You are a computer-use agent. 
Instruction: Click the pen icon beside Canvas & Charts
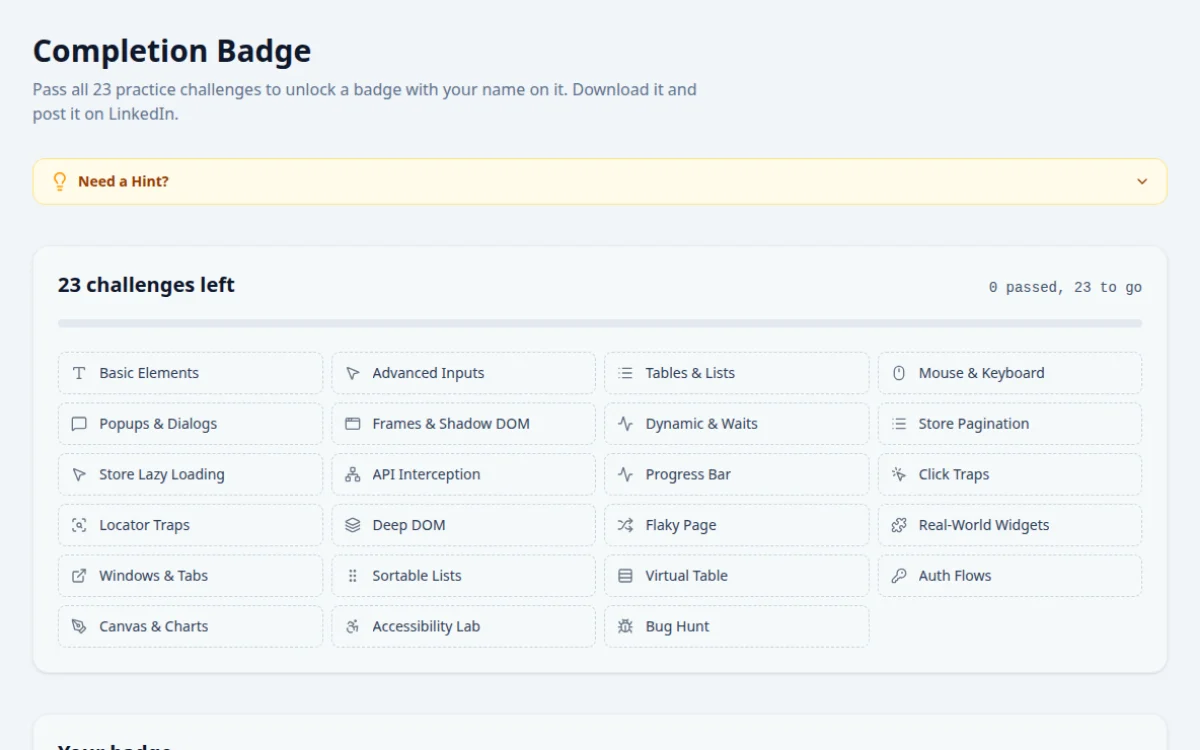(x=79, y=626)
